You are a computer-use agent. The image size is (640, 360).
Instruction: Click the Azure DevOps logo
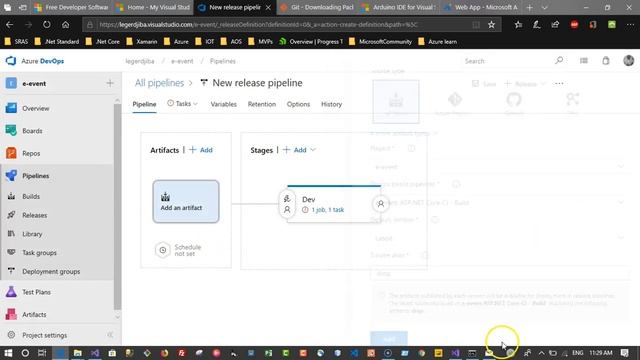pyautogui.click(x=11, y=61)
